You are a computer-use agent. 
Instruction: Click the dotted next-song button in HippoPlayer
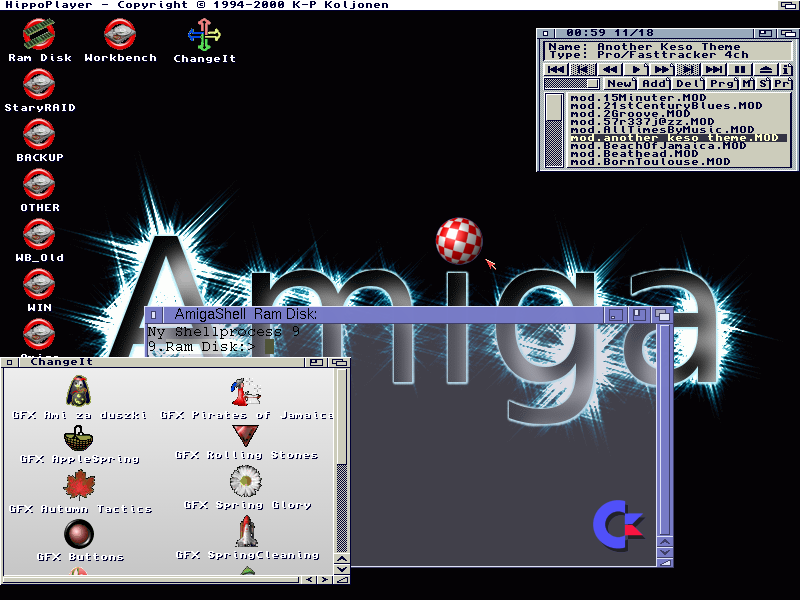(688, 69)
